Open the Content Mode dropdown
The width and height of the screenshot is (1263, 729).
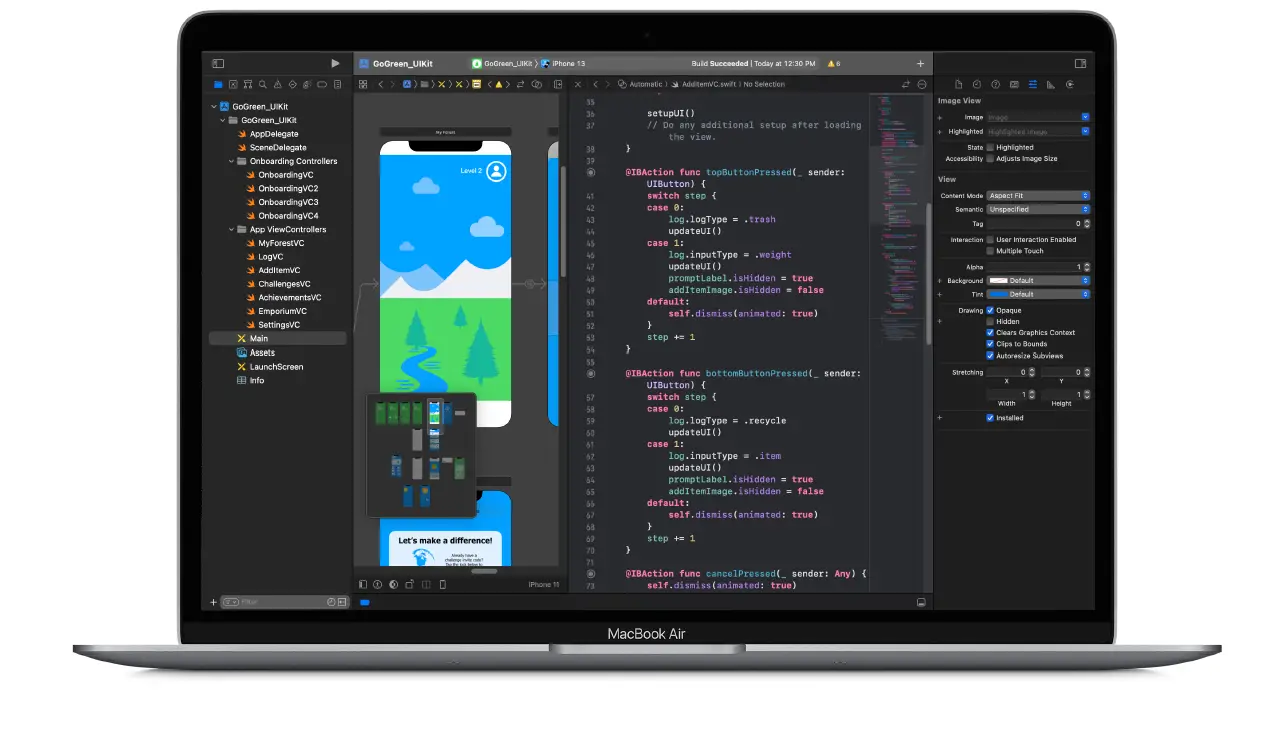[x=1037, y=195]
